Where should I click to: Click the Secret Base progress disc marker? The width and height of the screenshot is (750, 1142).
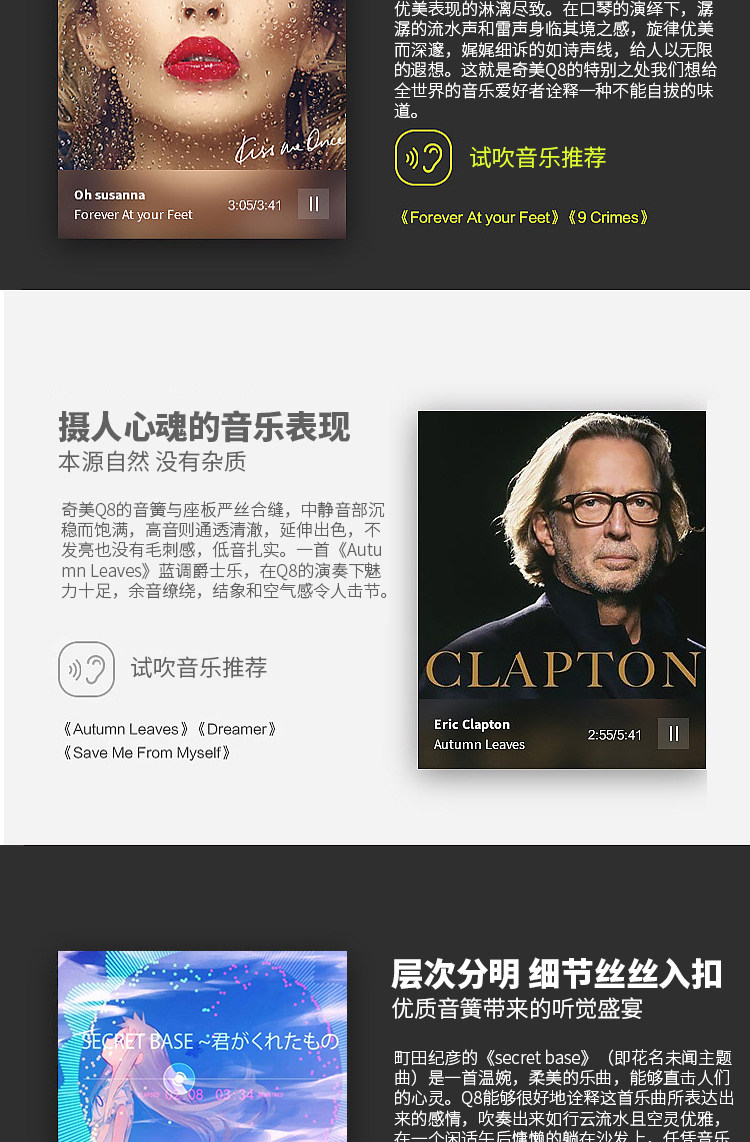pos(178,1079)
